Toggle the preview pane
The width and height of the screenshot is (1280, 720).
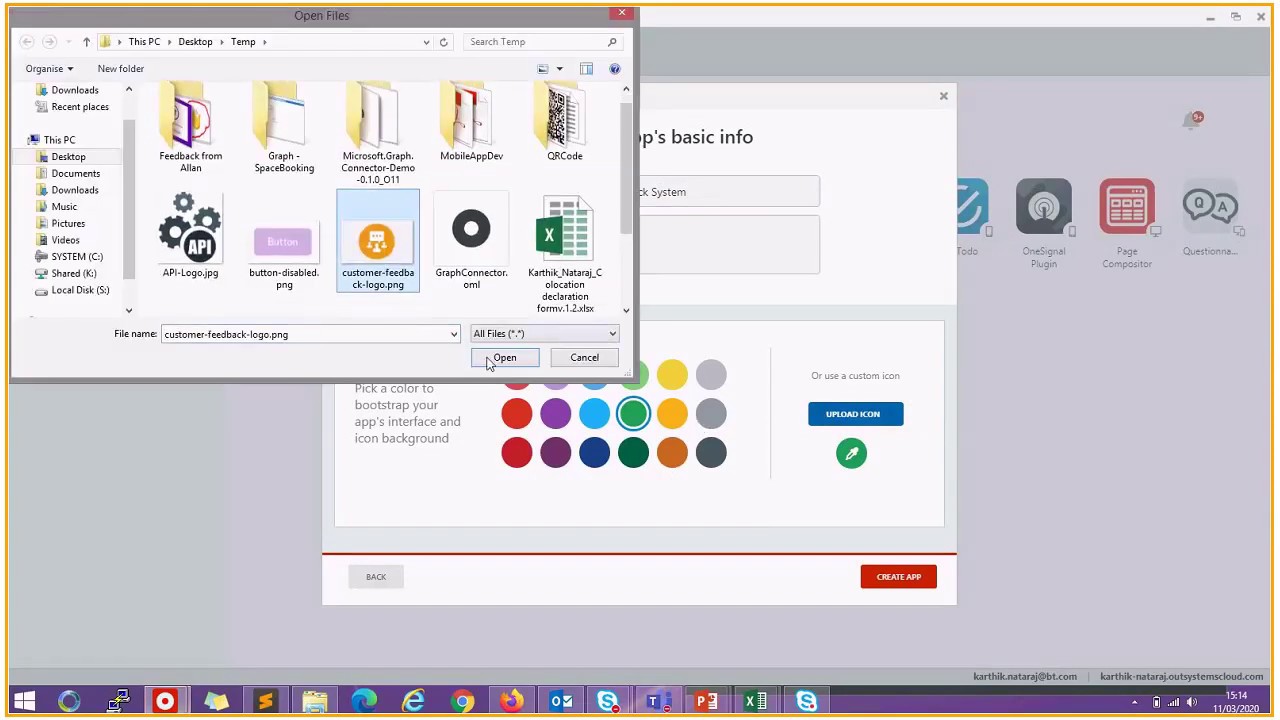coord(586,69)
